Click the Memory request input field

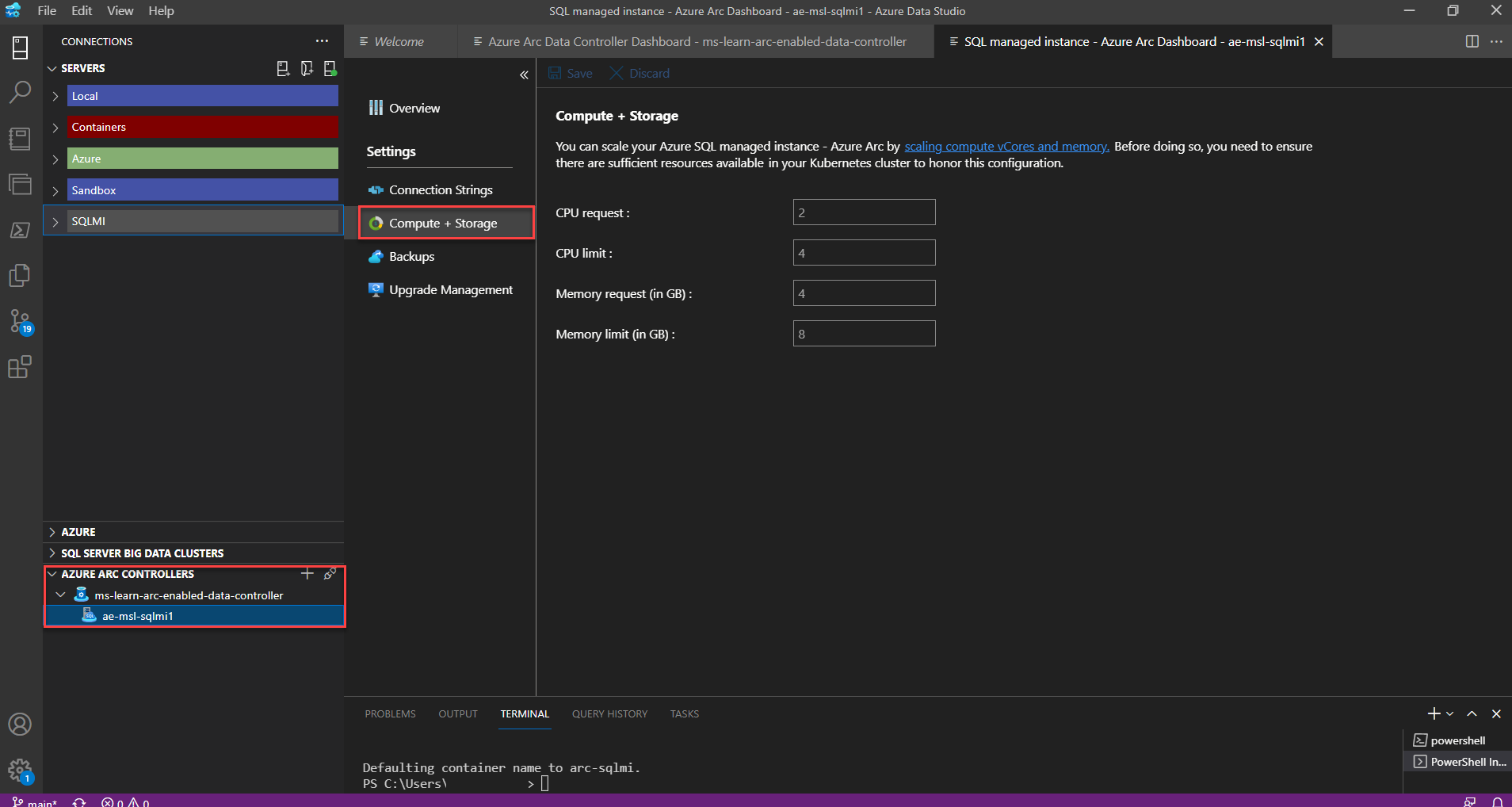click(864, 293)
